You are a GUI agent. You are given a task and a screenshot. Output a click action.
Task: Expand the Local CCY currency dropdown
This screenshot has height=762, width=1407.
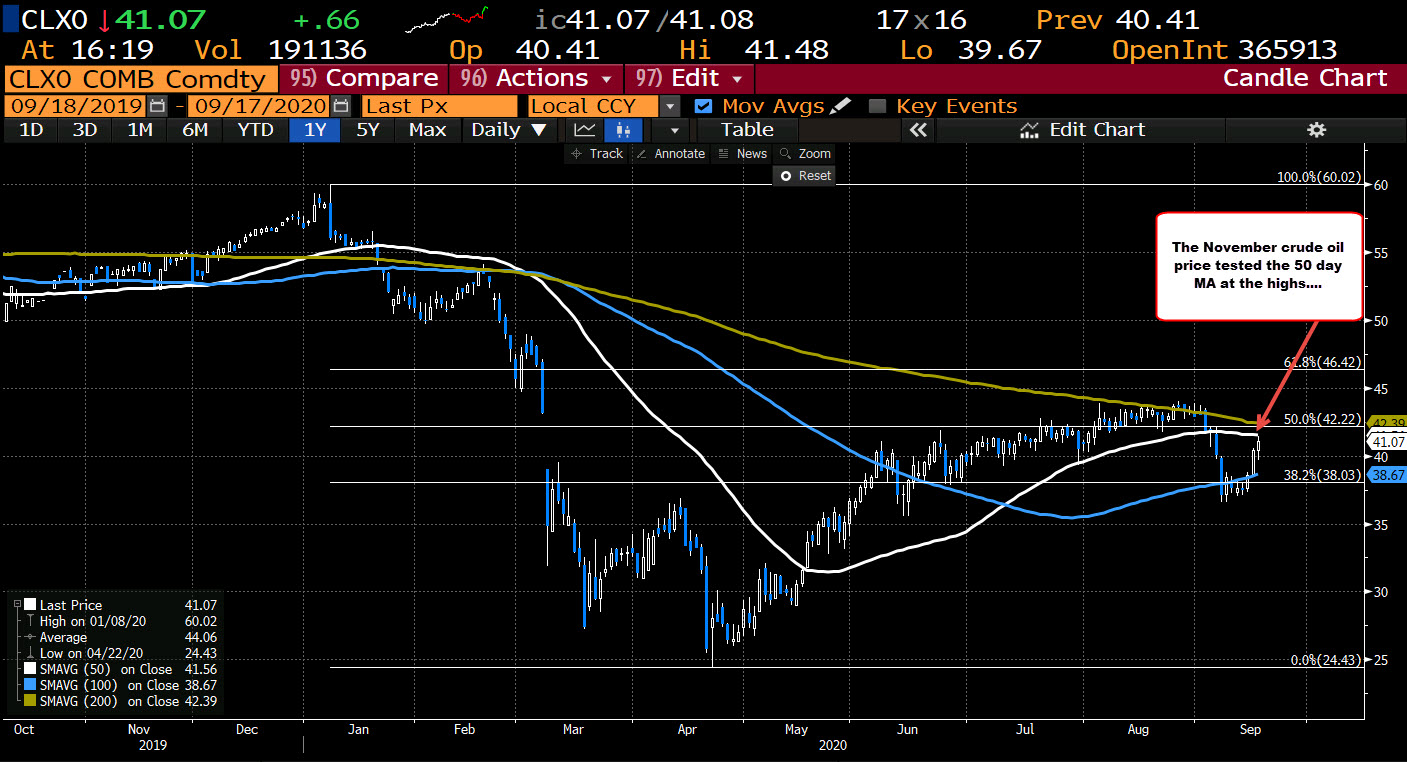(670, 106)
